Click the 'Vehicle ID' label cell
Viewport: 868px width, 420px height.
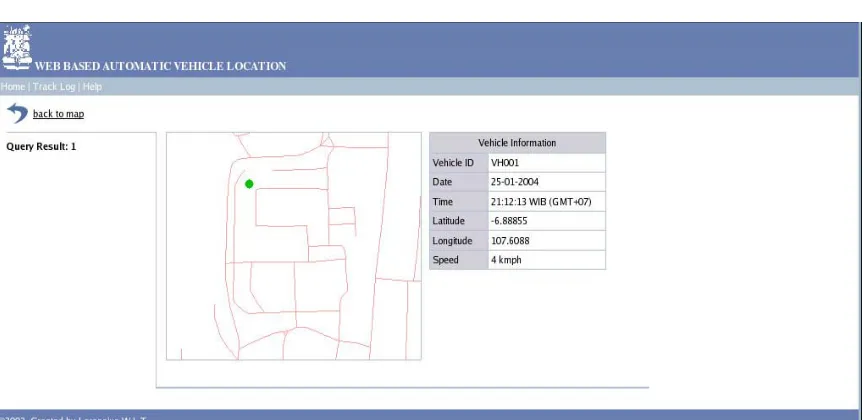pos(459,163)
